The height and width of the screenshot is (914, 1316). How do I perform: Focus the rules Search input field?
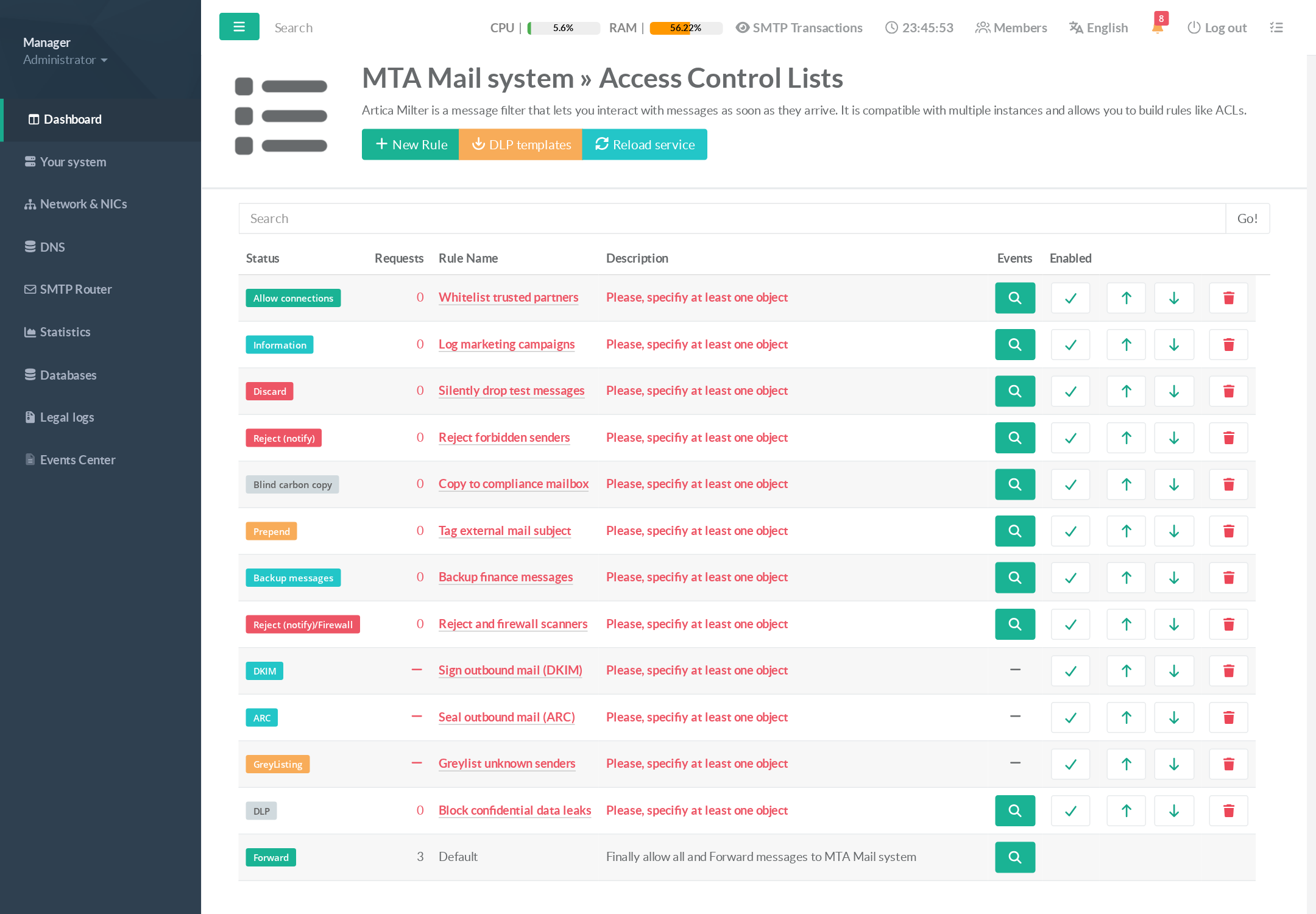tap(732, 219)
